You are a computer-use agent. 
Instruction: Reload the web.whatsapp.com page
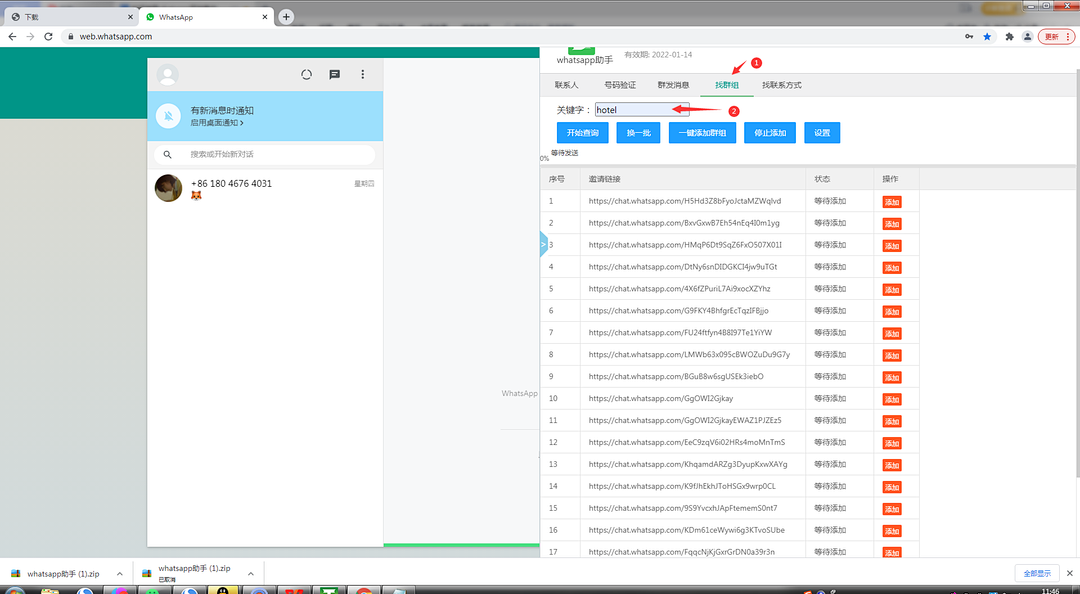coord(48,37)
